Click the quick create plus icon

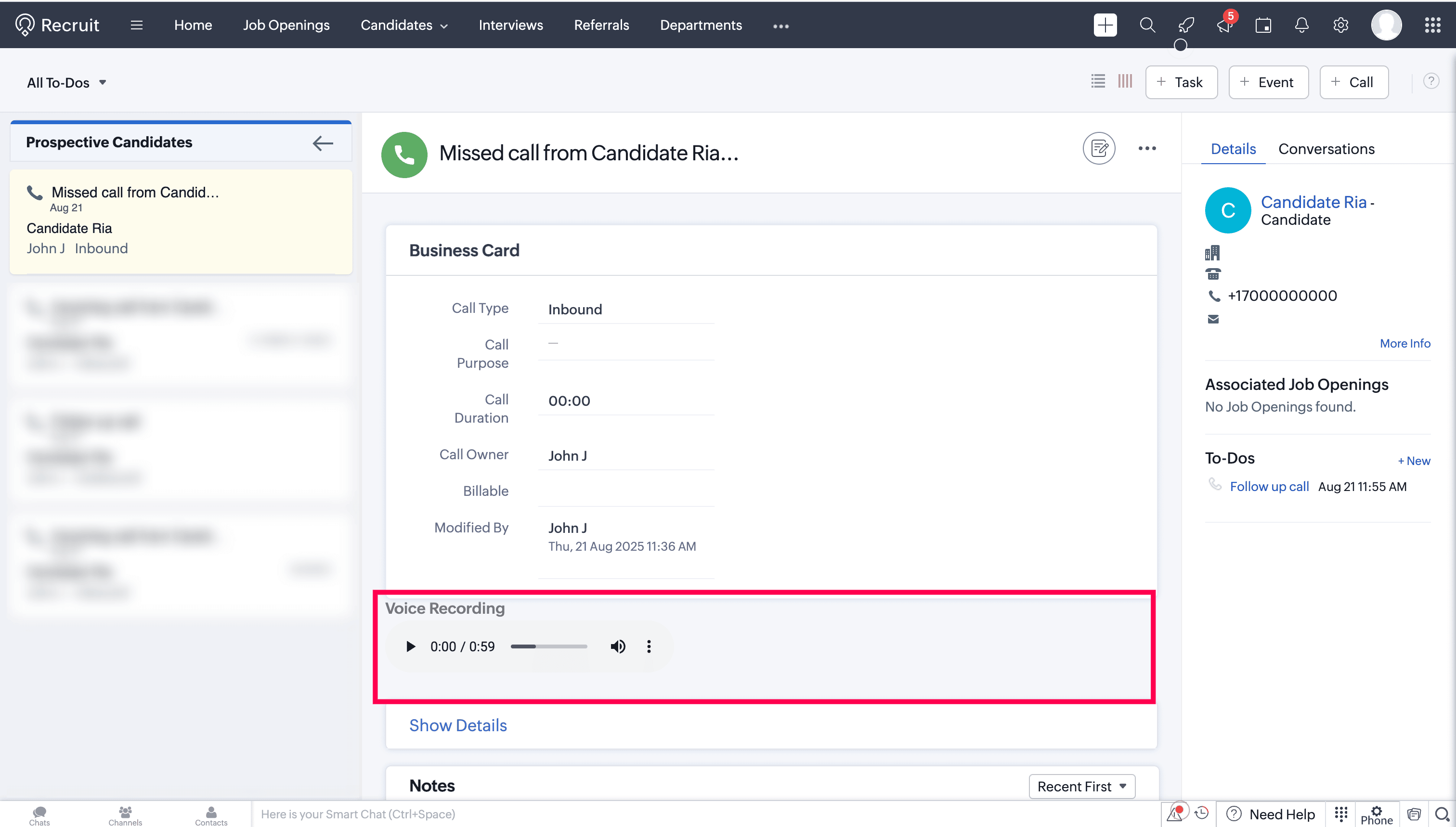click(1105, 26)
